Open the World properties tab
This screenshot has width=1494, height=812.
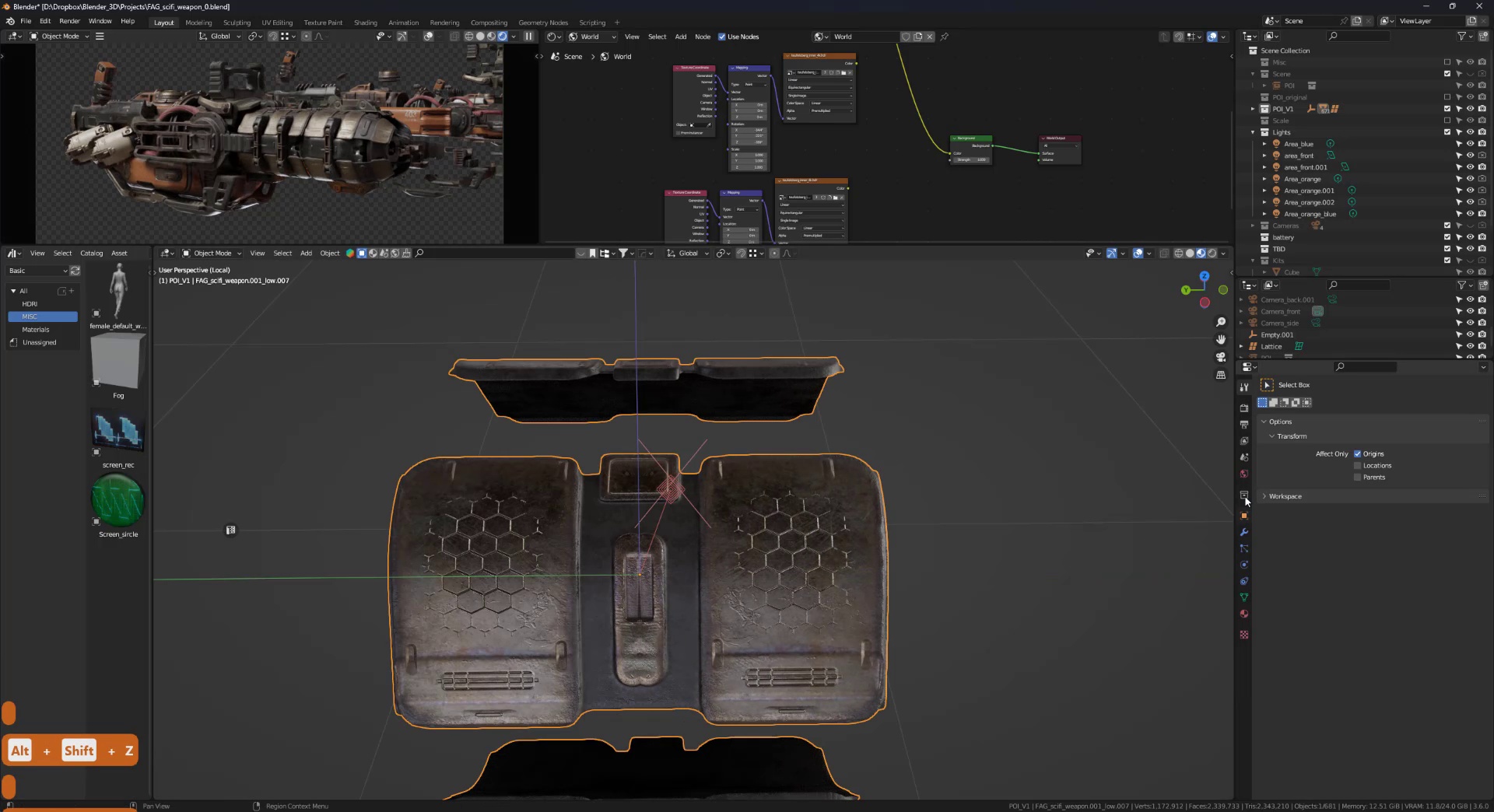tap(1244, 474)
